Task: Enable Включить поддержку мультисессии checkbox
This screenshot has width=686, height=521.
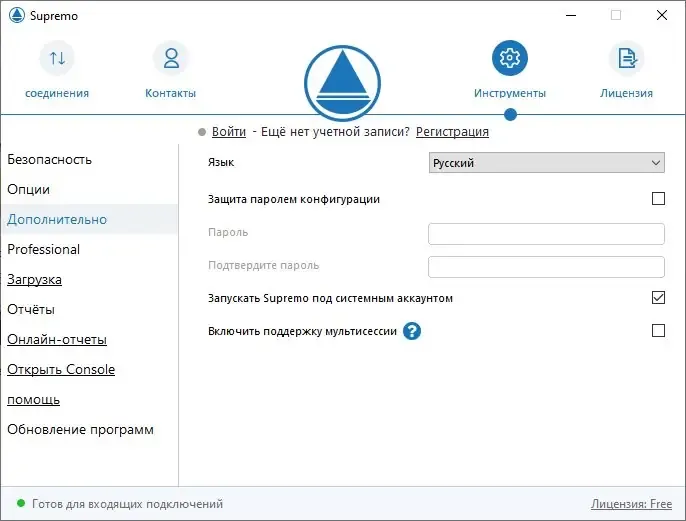Action: click(x=658, y=330)
